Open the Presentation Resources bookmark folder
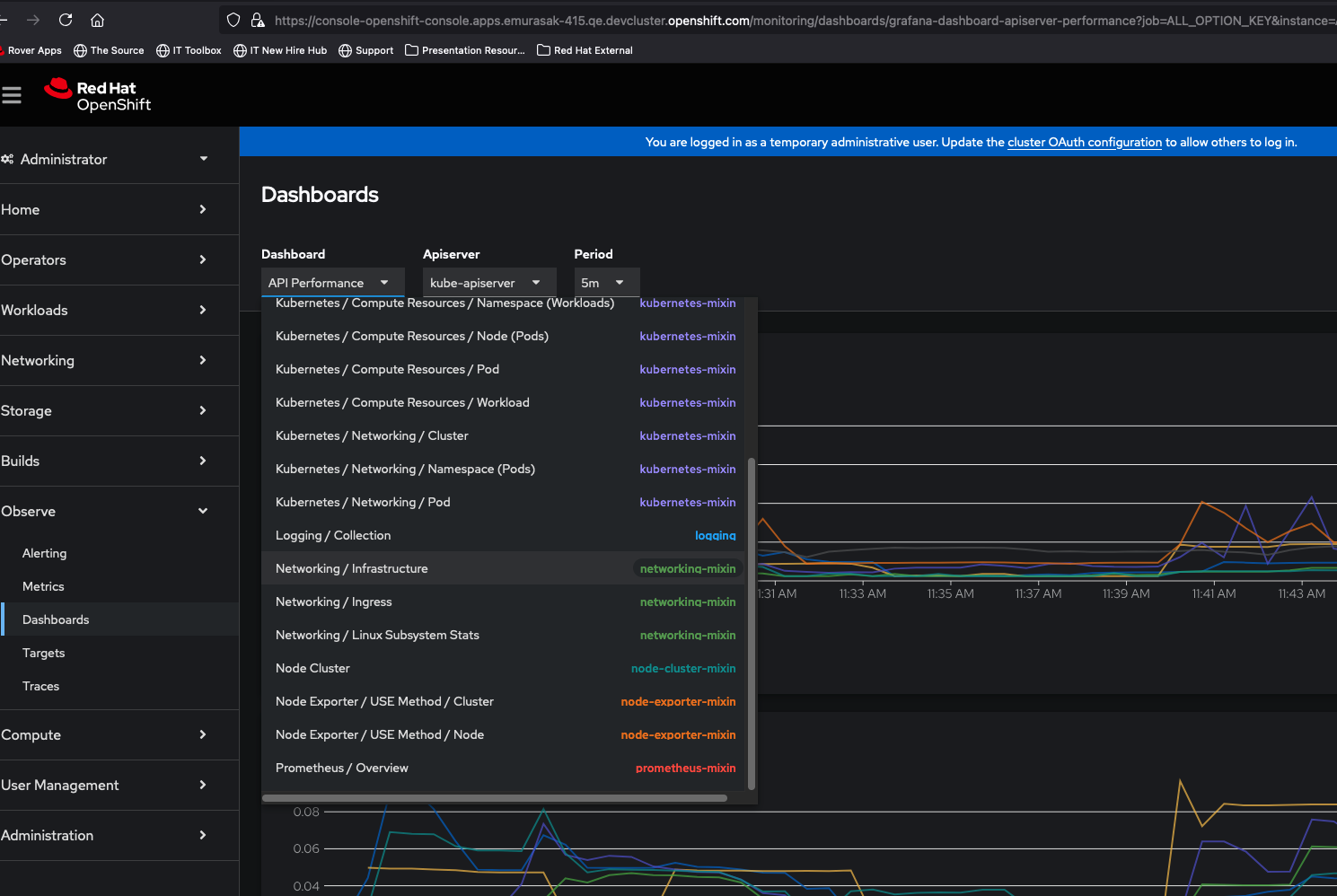1337x896 pixels. [465, 50]
